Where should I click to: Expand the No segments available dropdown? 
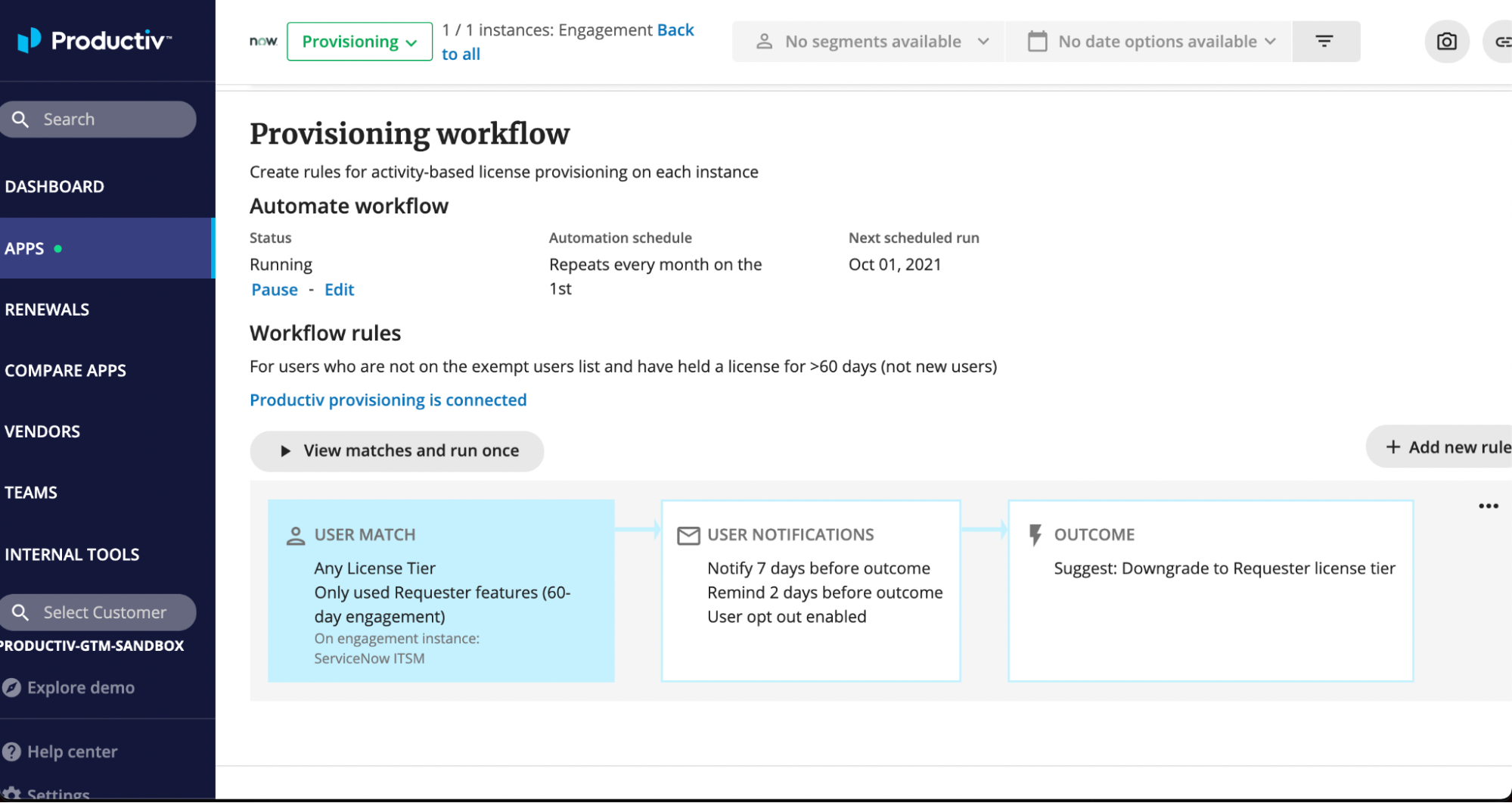[x=871, y=42]
